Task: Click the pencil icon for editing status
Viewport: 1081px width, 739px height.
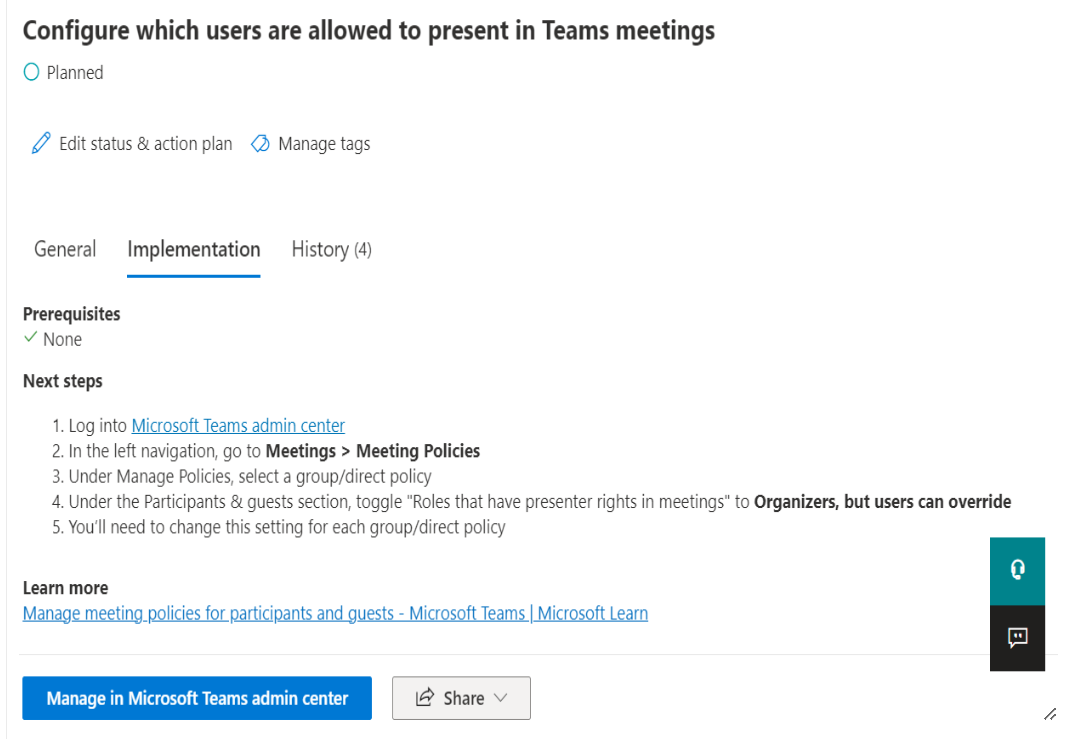Action: coord(40,143)
